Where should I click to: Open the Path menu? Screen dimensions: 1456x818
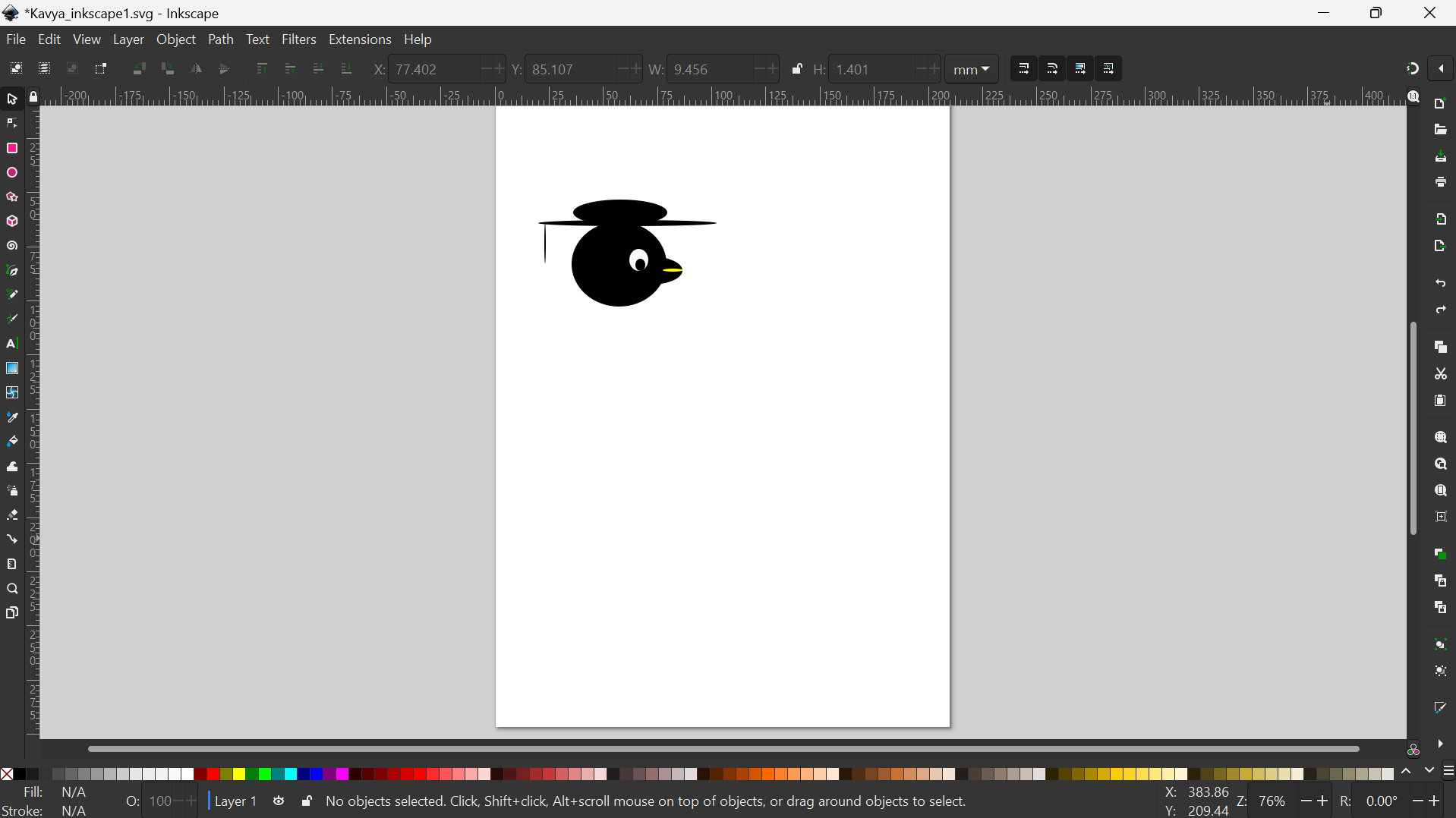[221, 39]
